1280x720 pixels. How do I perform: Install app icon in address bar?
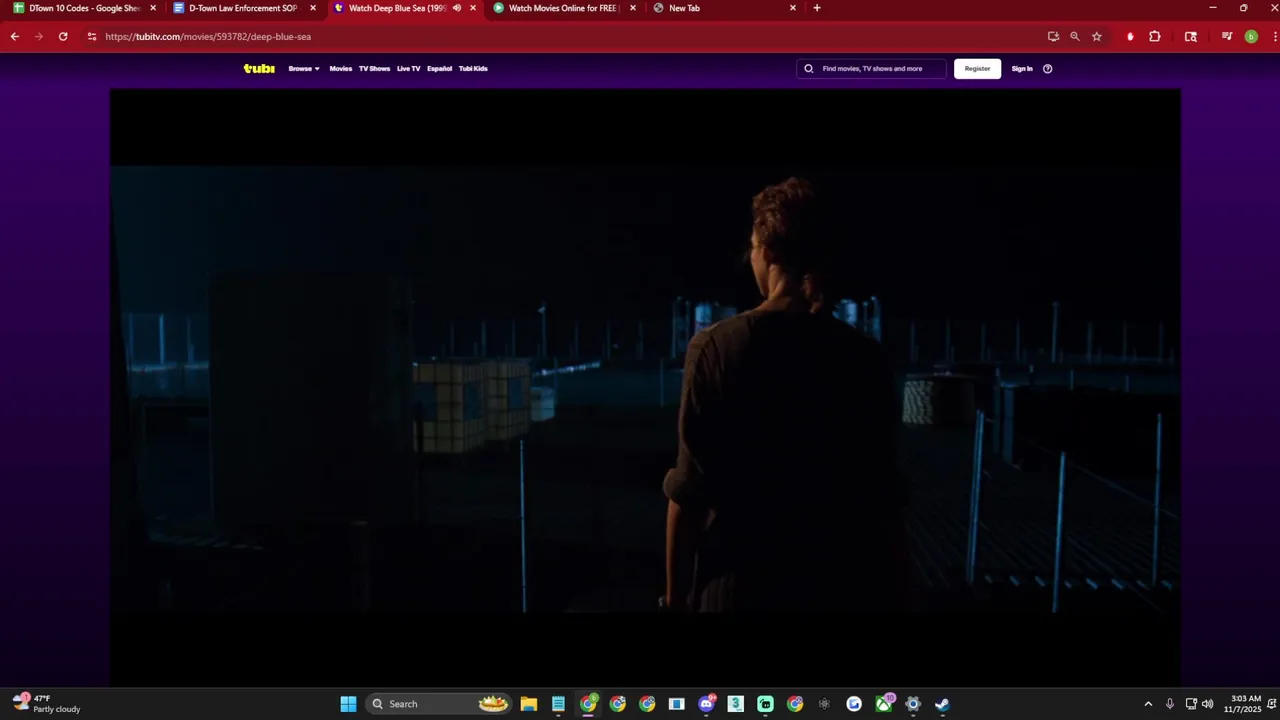point(1053,36)
